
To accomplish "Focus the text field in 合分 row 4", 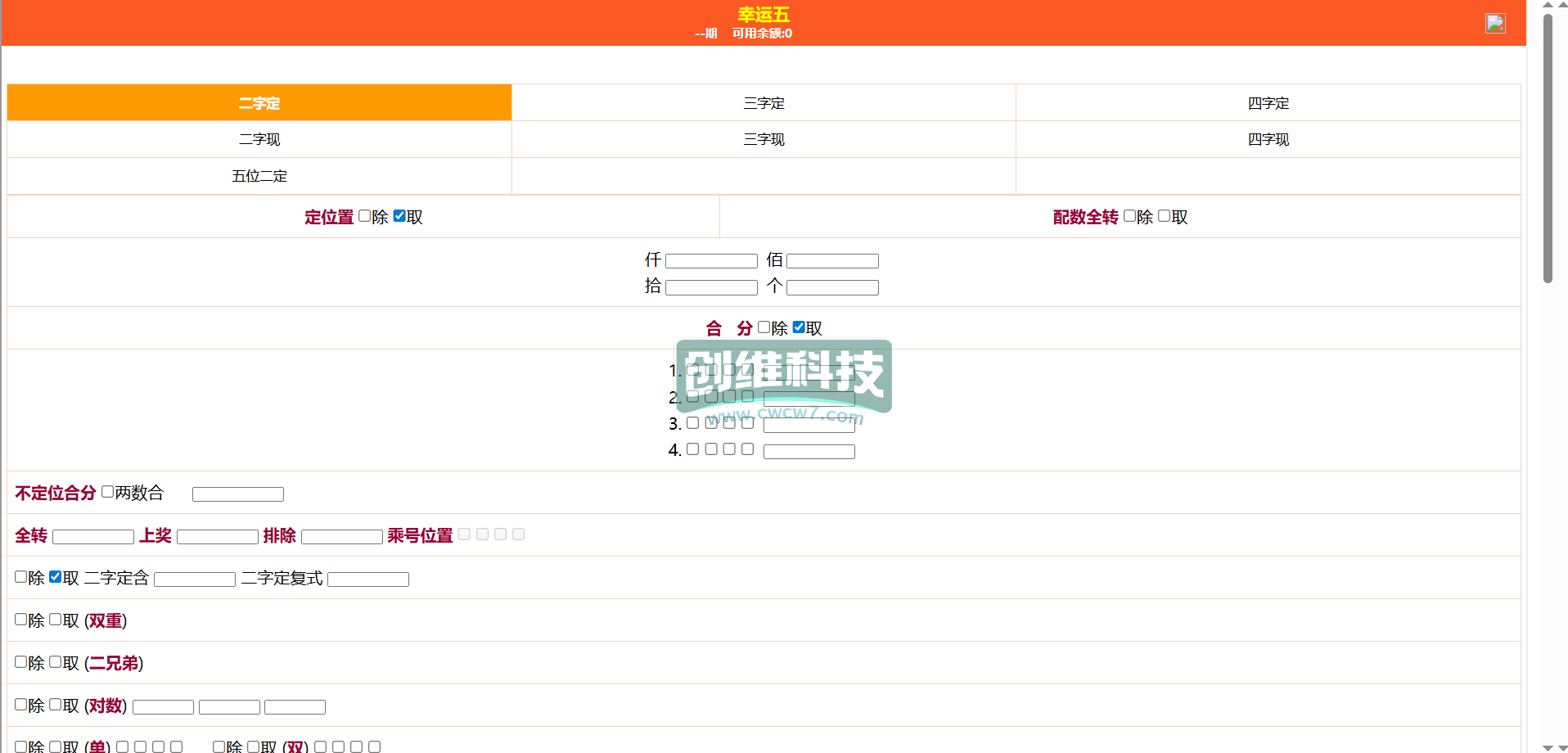I will click(809, 452).
